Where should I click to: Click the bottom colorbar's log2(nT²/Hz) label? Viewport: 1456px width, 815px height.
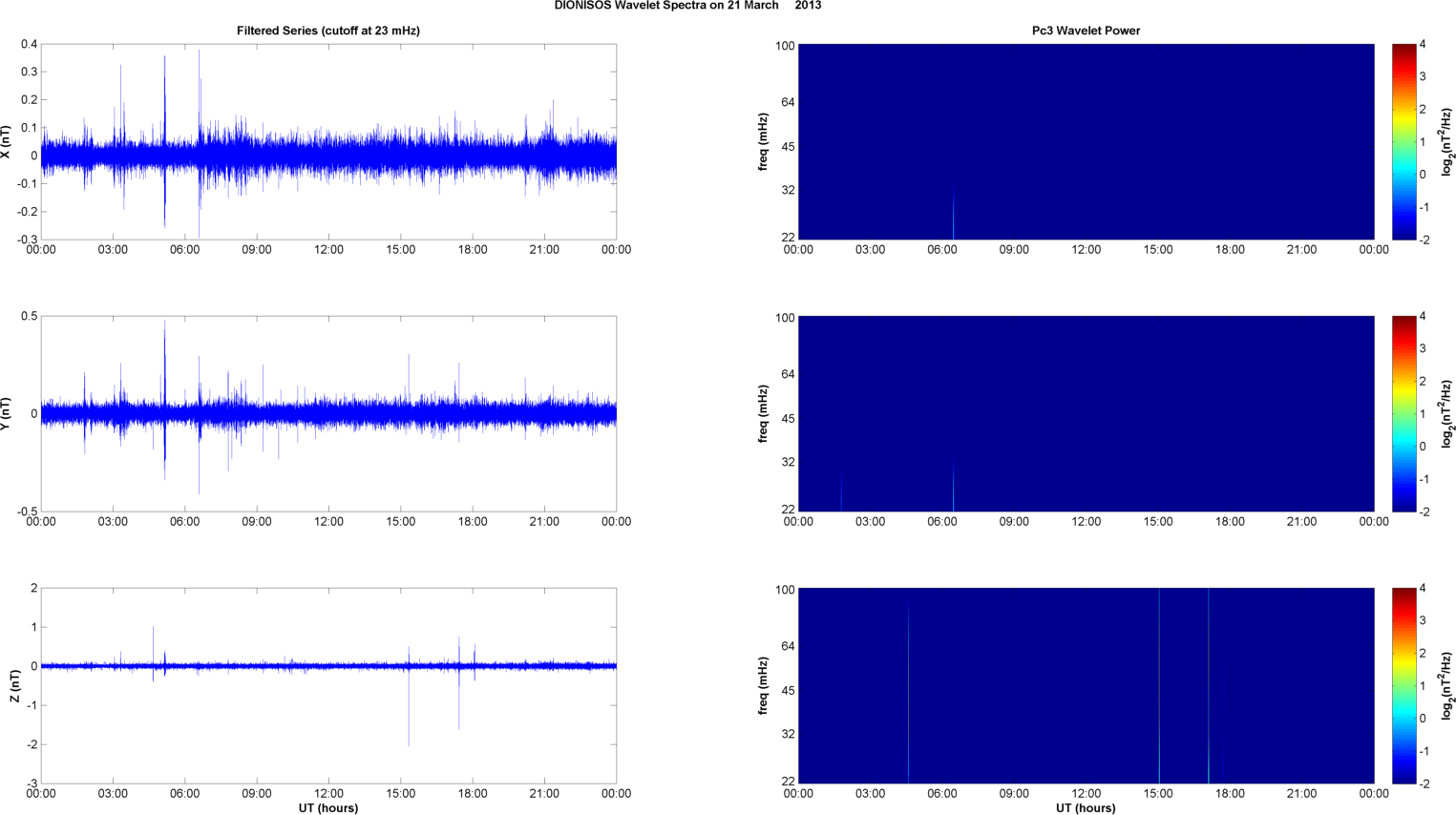pos(1447,686)
